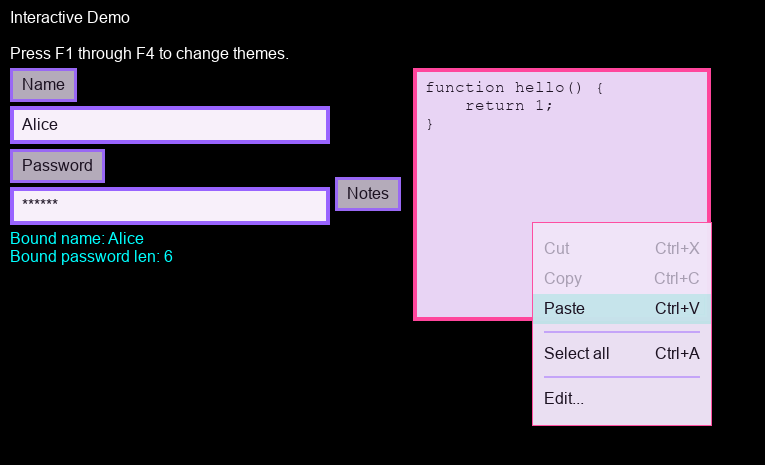Click the Ctrl+A shortcut hint
765x465 pixels.
(677, 353)
